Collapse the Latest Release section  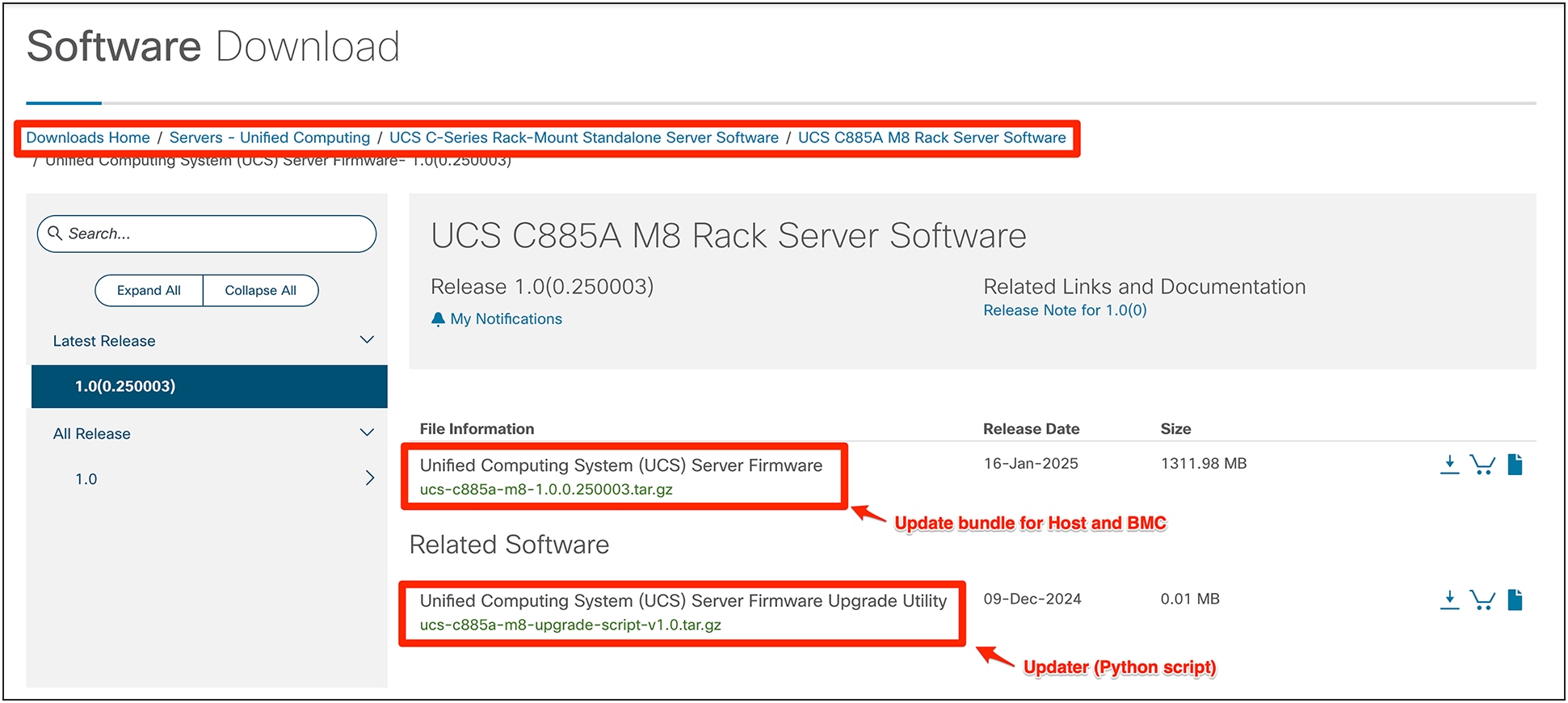[367, 340]
